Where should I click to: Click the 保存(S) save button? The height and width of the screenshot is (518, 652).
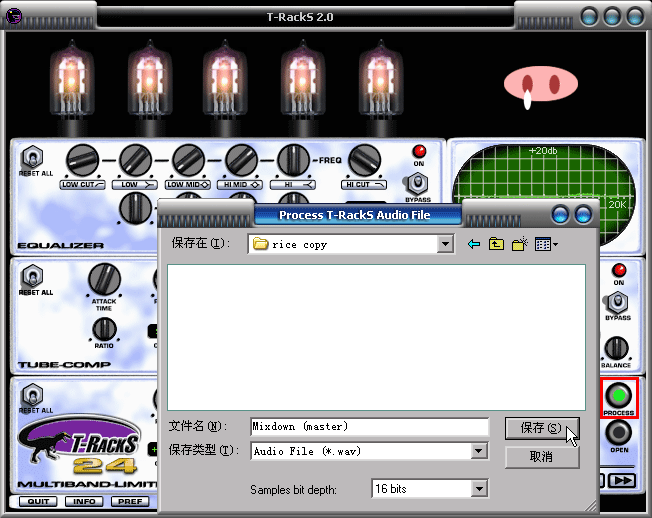(x=542, y=428)
